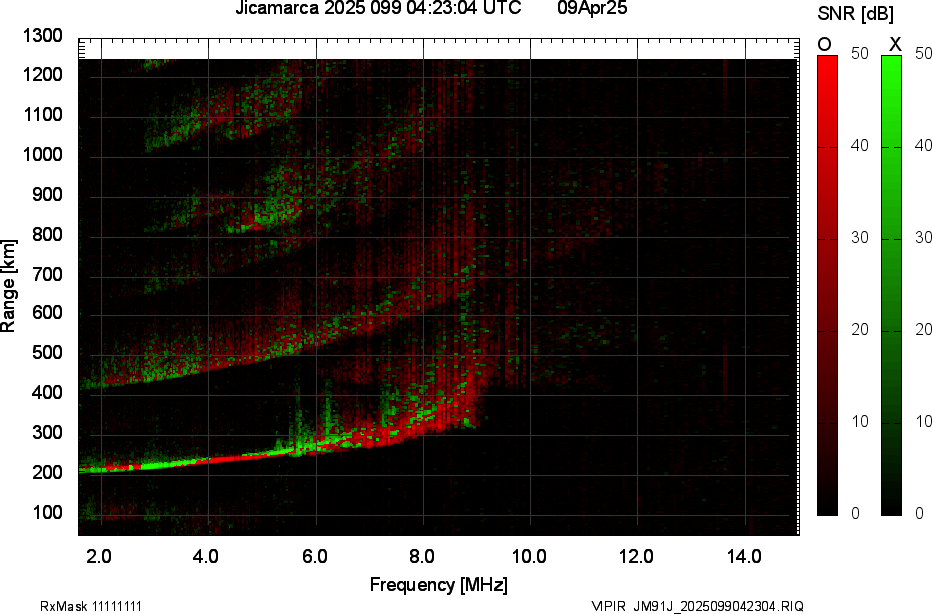Click the 'Frequency [MHz]' axis label
932x614 pixels.
click(439, 584)
